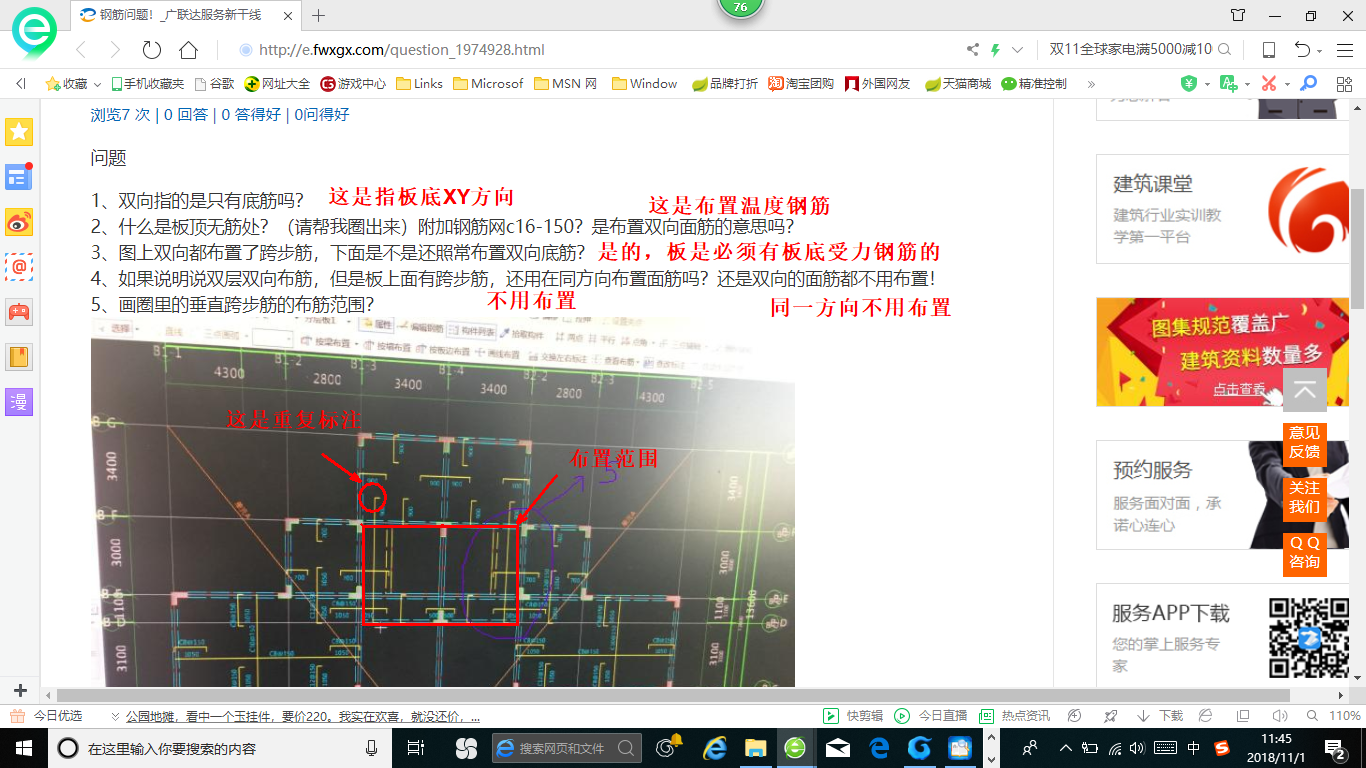1366x768 pixels.
Task: Open the 下载 downloads button
Action: [1160, 716]
